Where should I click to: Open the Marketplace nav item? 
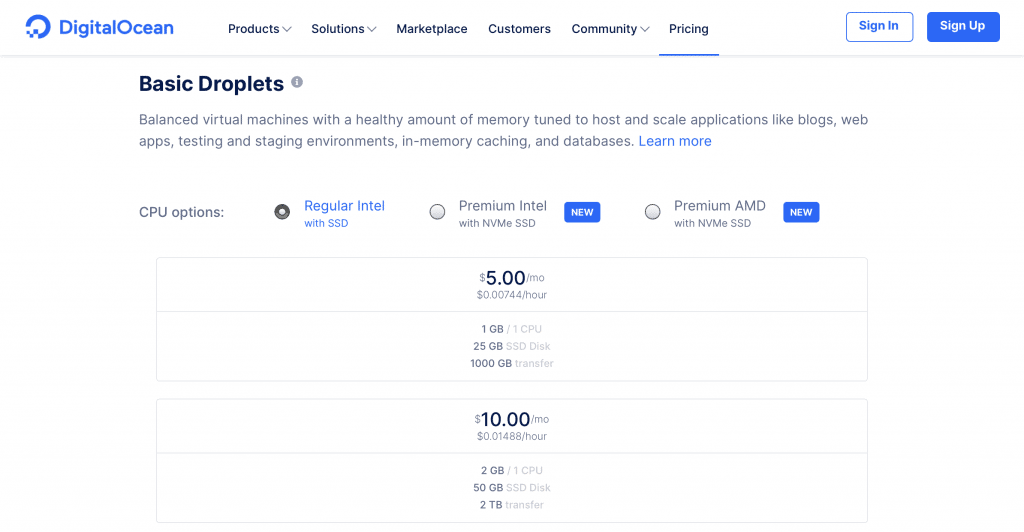point(432,29)
